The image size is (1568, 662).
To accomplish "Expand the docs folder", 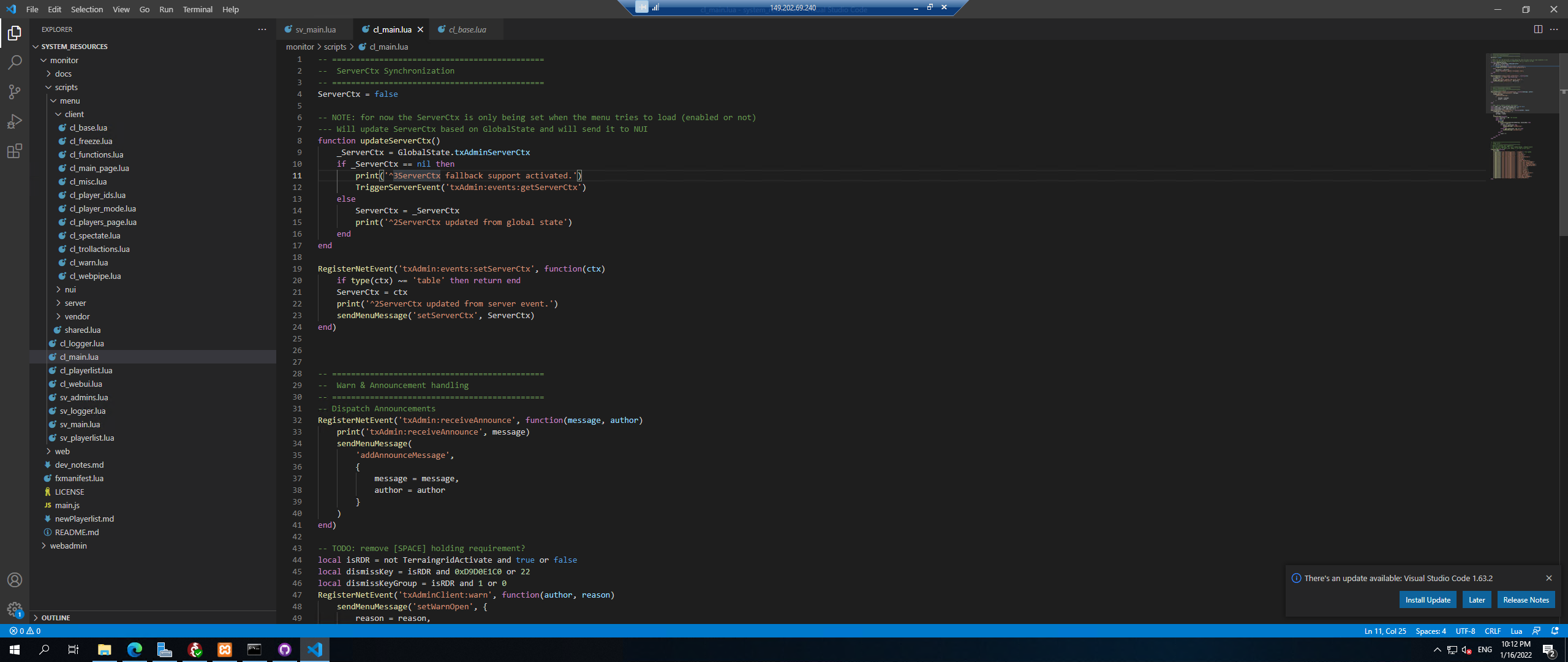I will coord(63,74).
